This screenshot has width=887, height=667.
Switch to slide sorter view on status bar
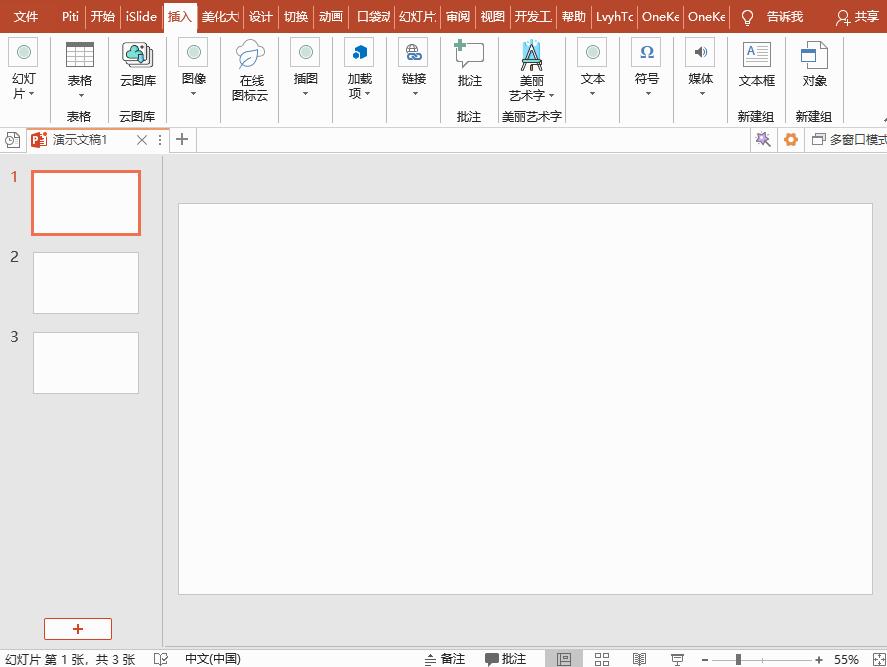coord(602,659)
